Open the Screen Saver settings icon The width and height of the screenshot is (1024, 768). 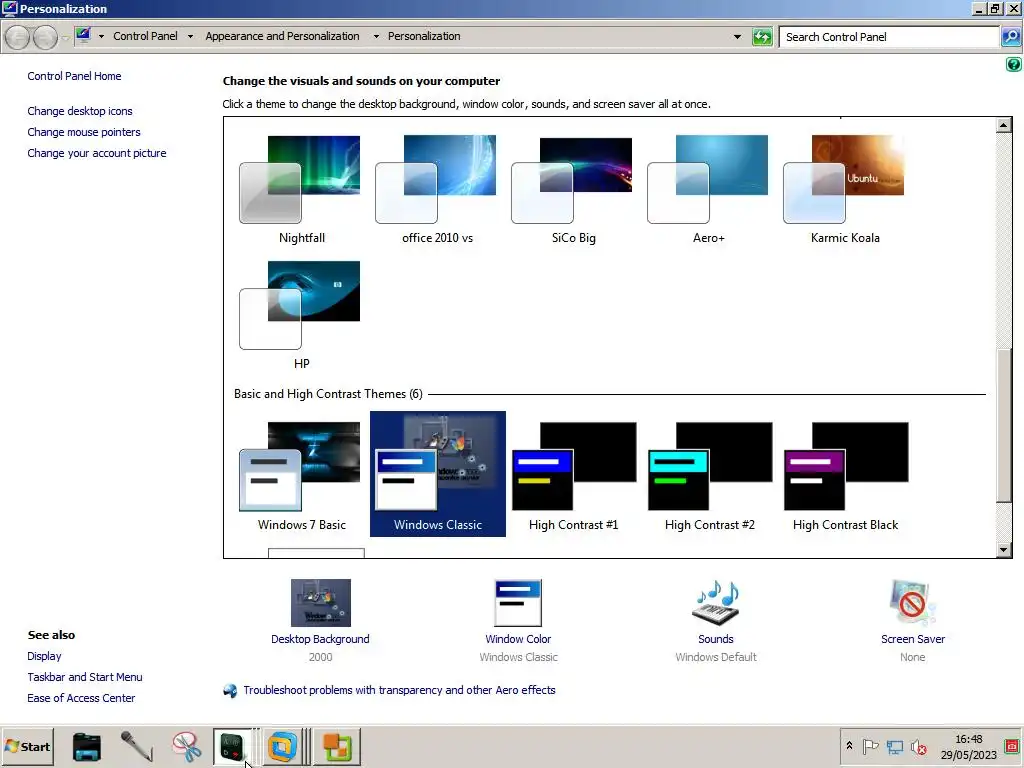click(x=912, y=603)
